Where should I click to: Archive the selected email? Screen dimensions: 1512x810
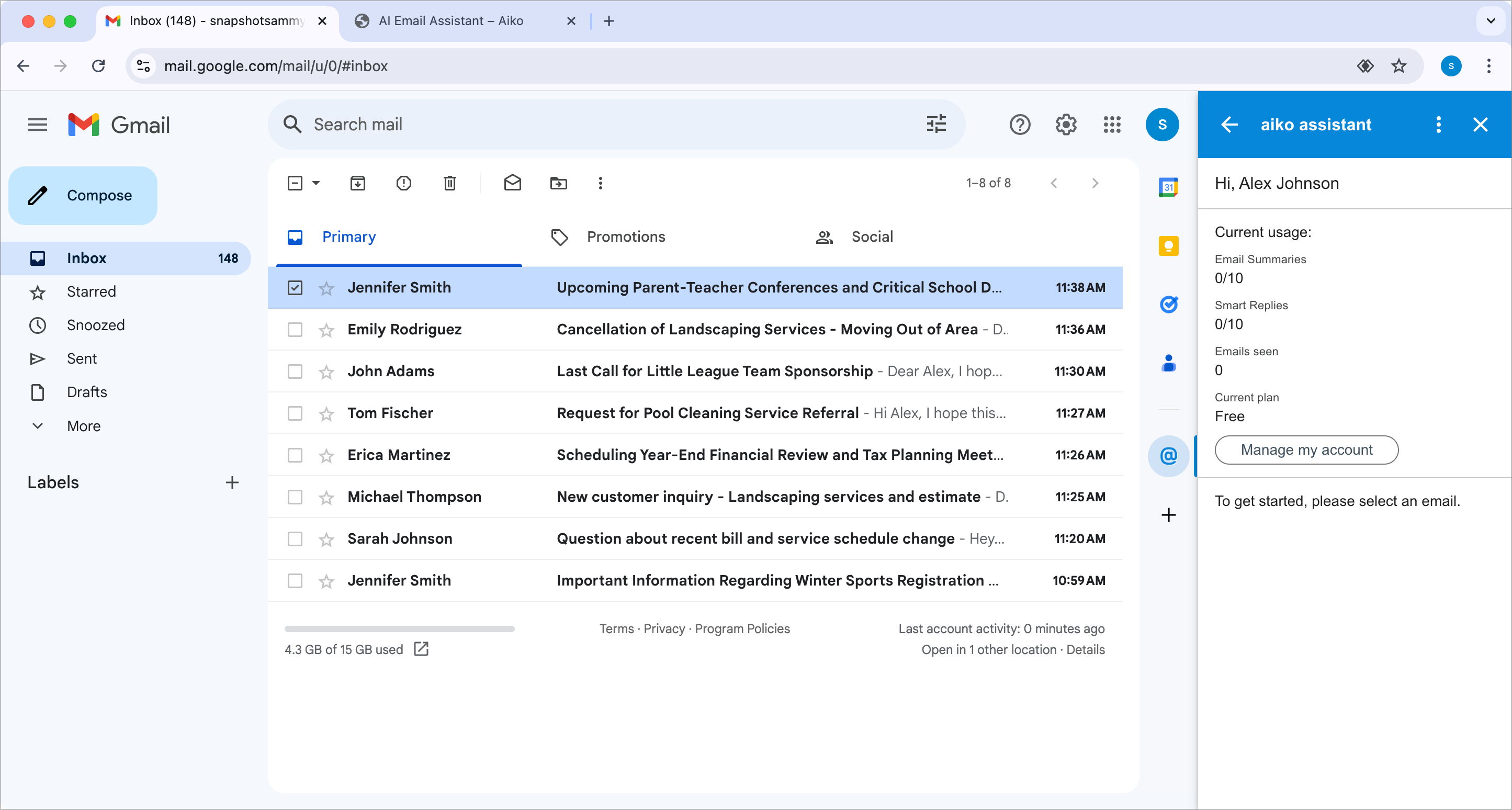tap(358, 183)
